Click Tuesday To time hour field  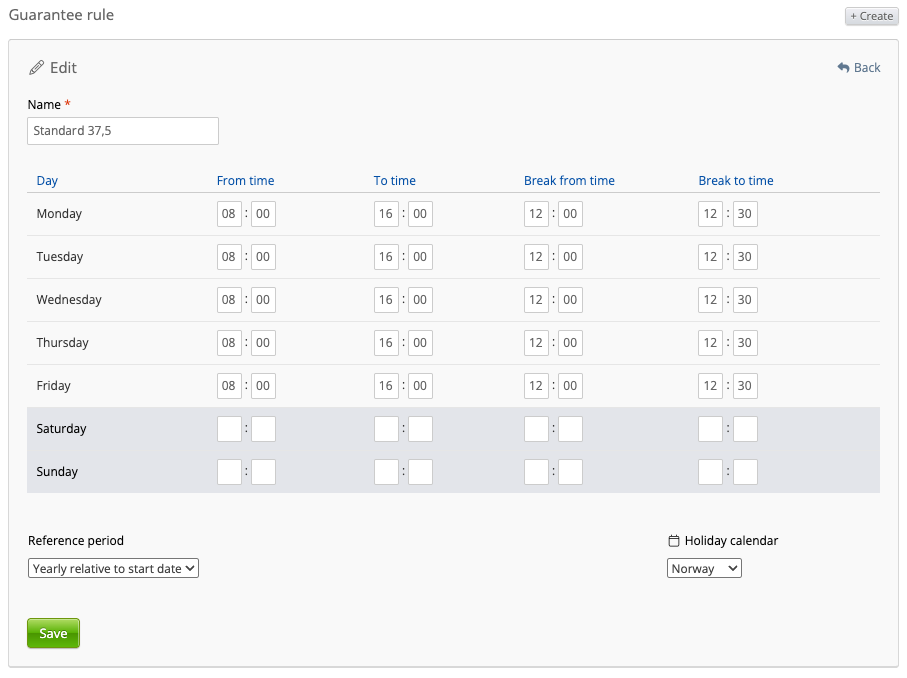(386, 257)
